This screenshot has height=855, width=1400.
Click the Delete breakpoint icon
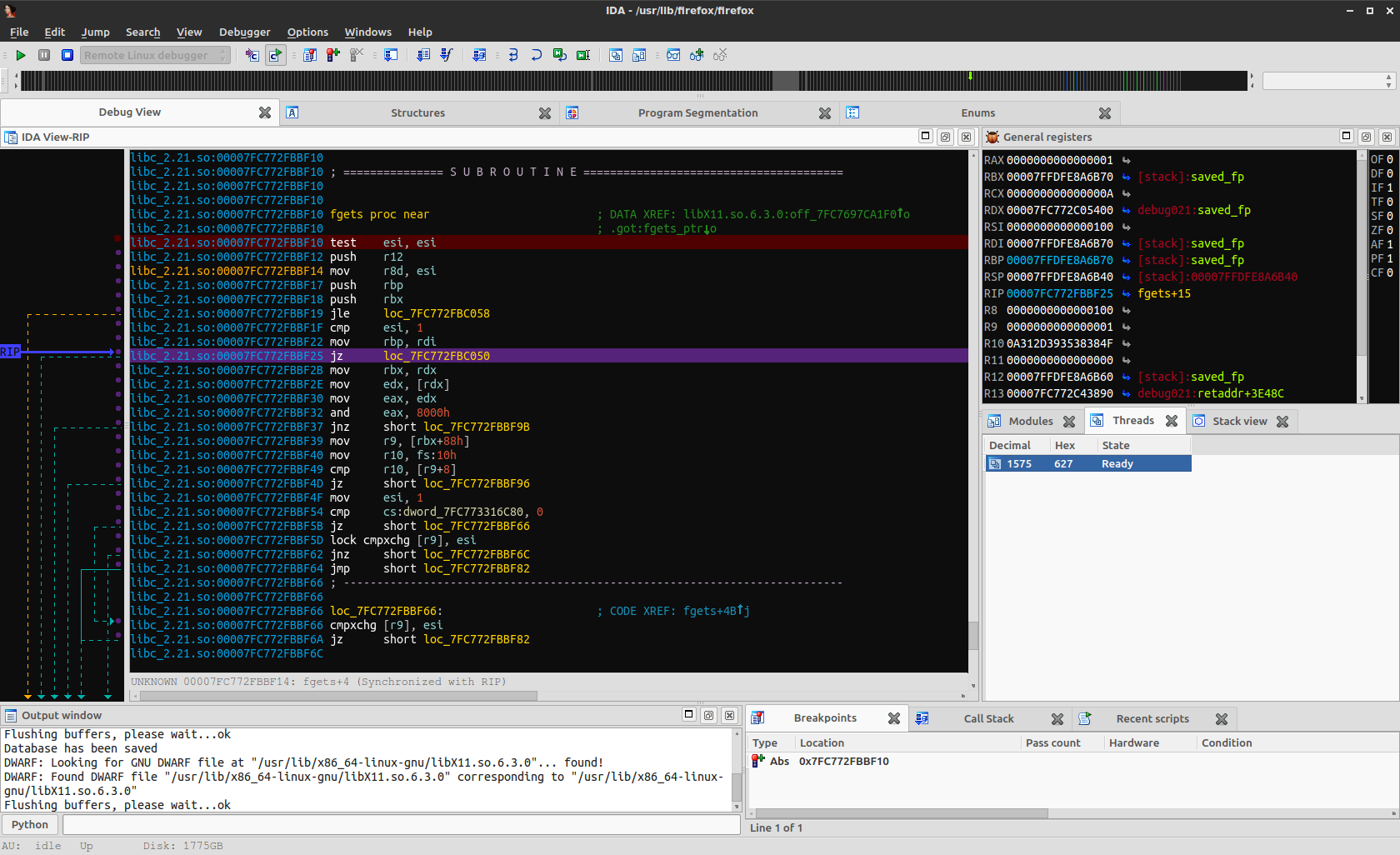click(x=357, y=55)
